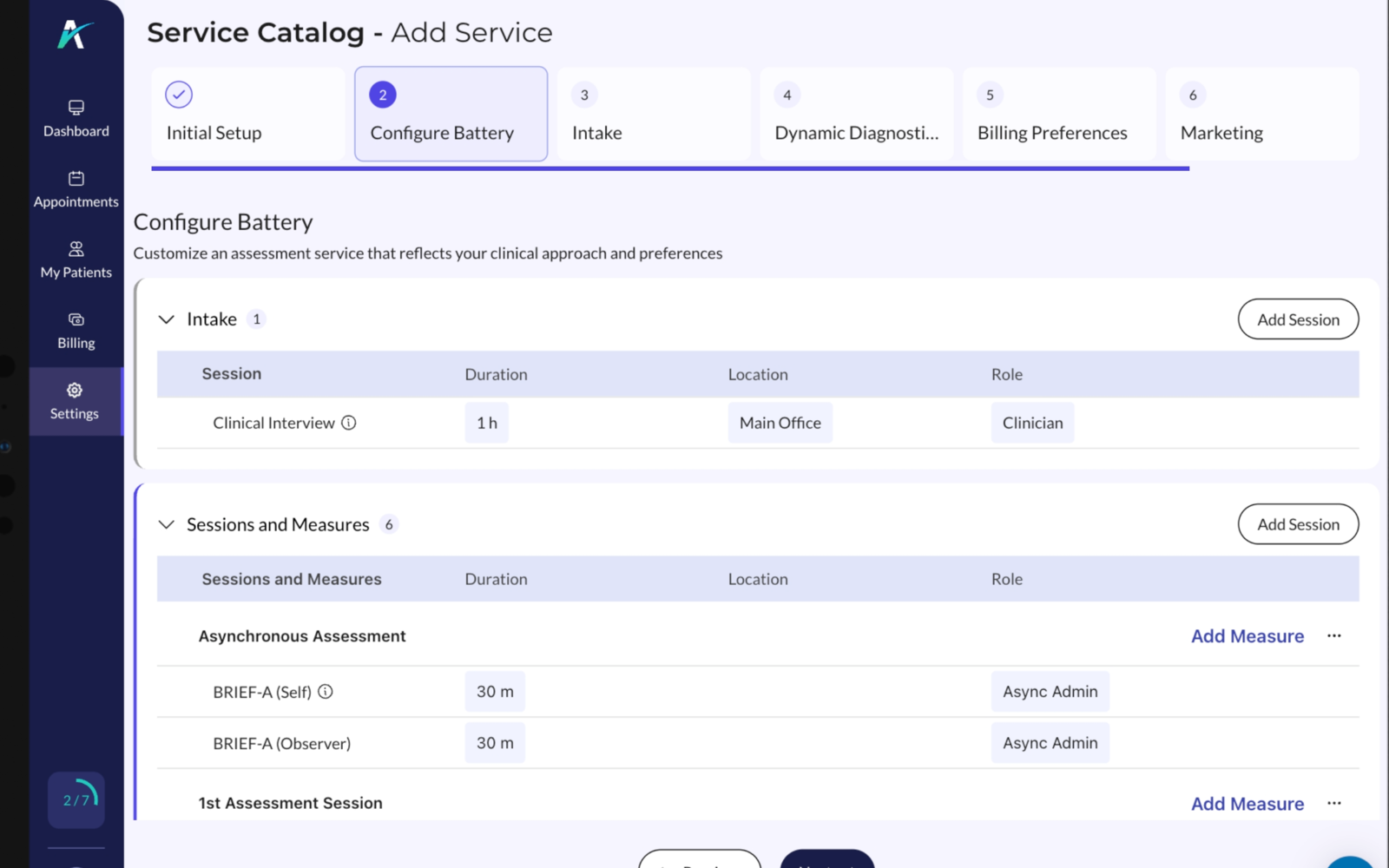Screen dimensions: 1389x868
Task: Open the Dynamic Diagnosti... step
Action: 857,114
